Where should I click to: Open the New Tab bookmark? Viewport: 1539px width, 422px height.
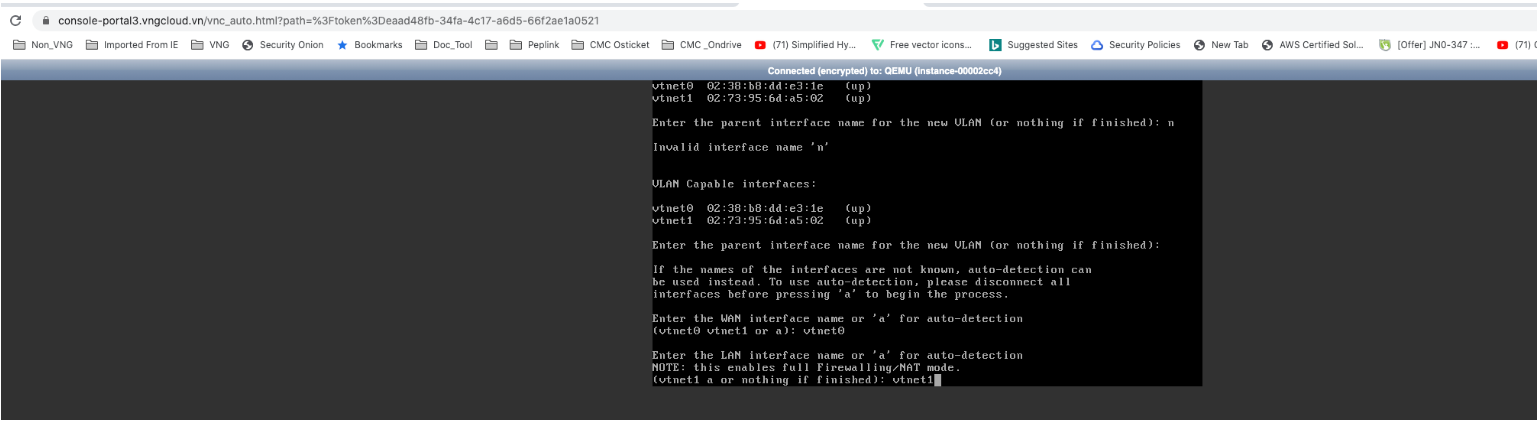coord(1221,45)
